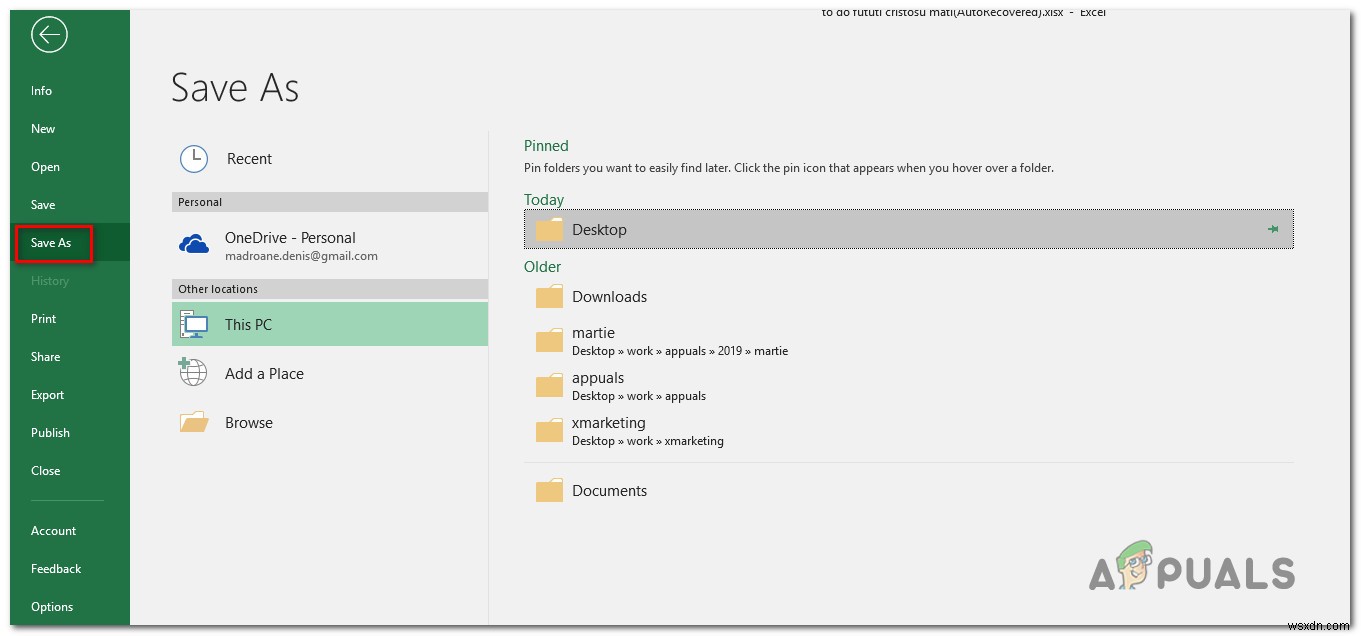This screenshot has height=636, width=1361.
Task: Click path text Desktop » work » appuals » 2019 » martie
Action: pos(680,351)
